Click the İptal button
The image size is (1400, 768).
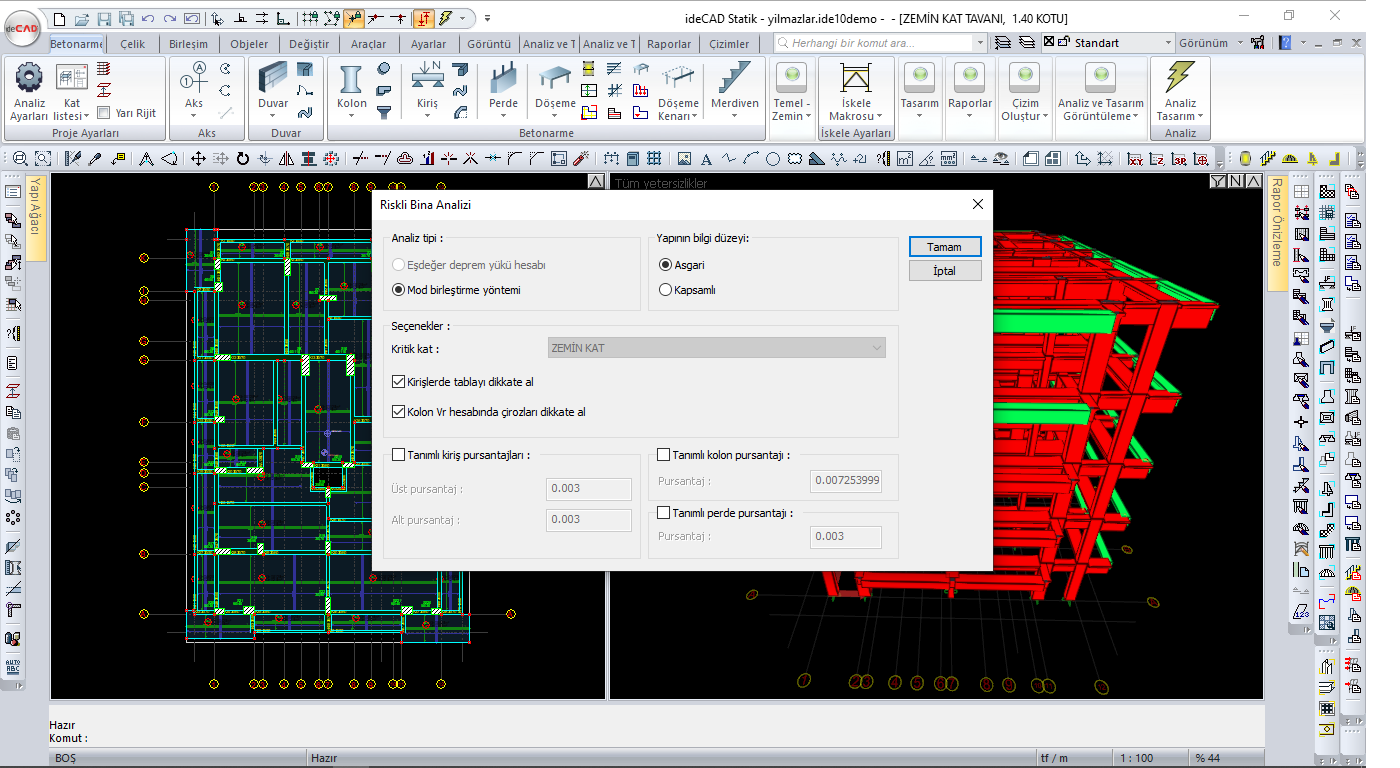945,271
